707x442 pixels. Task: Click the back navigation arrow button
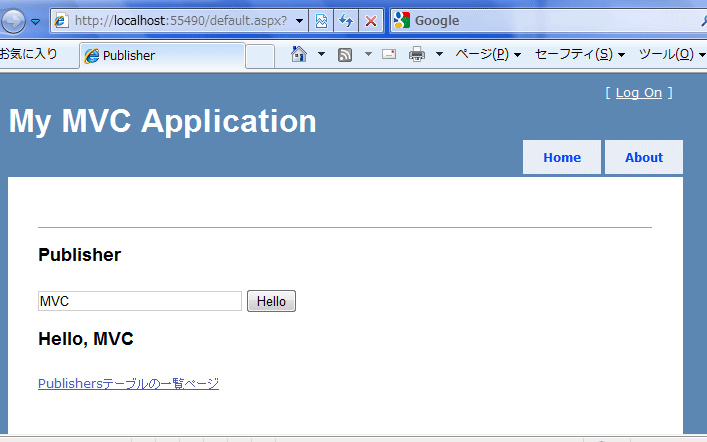[x=12, y=21]
